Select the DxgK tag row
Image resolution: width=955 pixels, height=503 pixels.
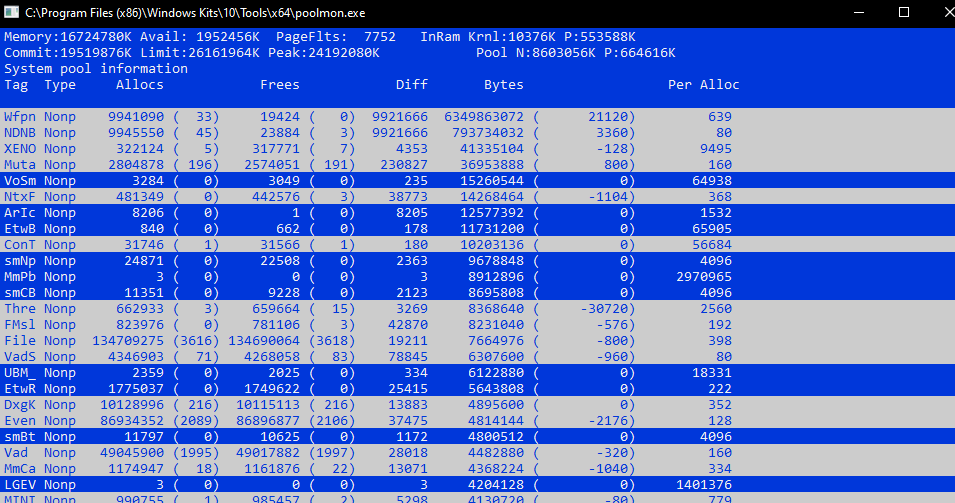(x=478, y=404)
